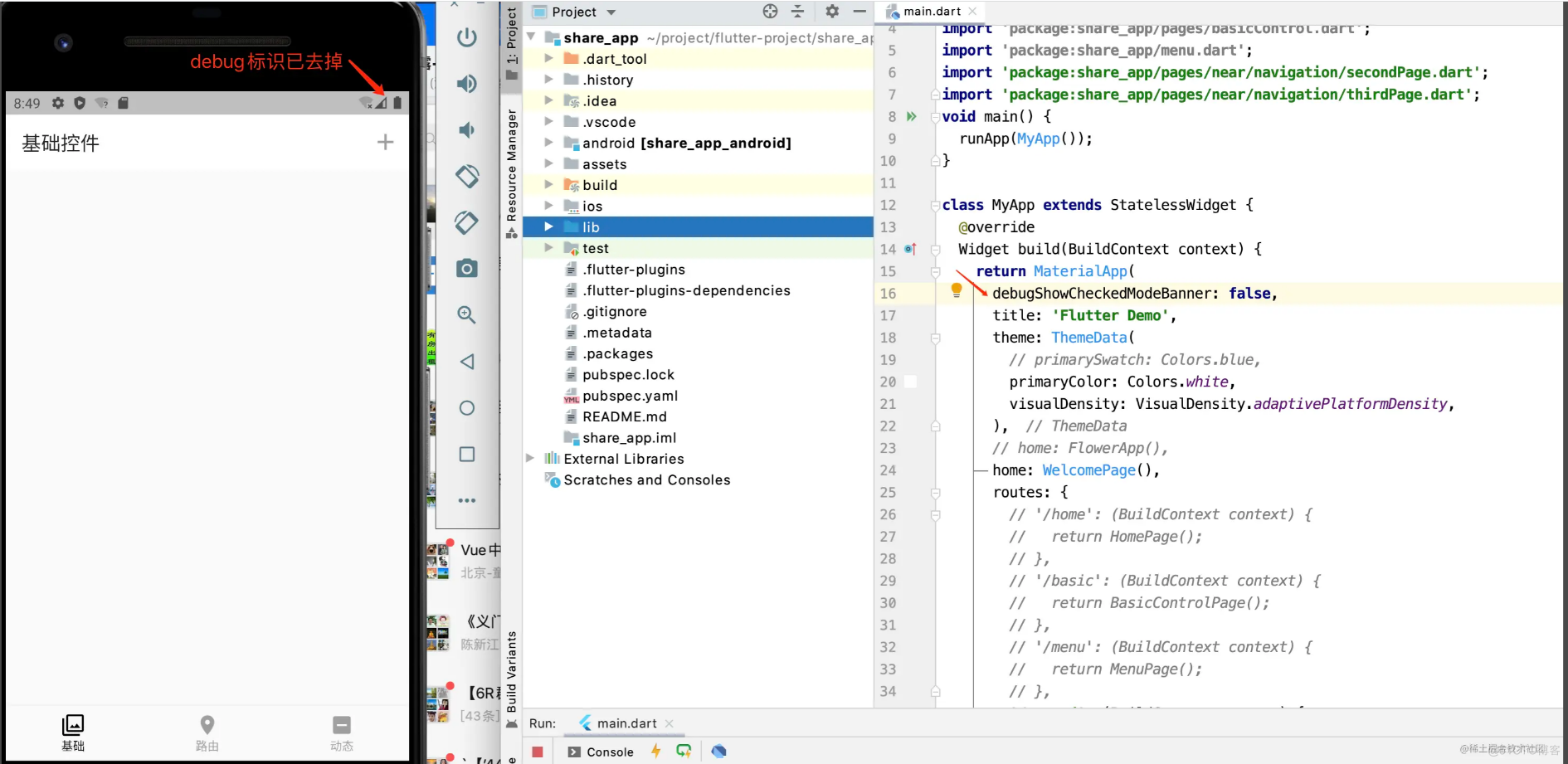Expand the .idea folder
Image resolution: width=1568 pixels, height=764 pixels.
click(548, 100)
